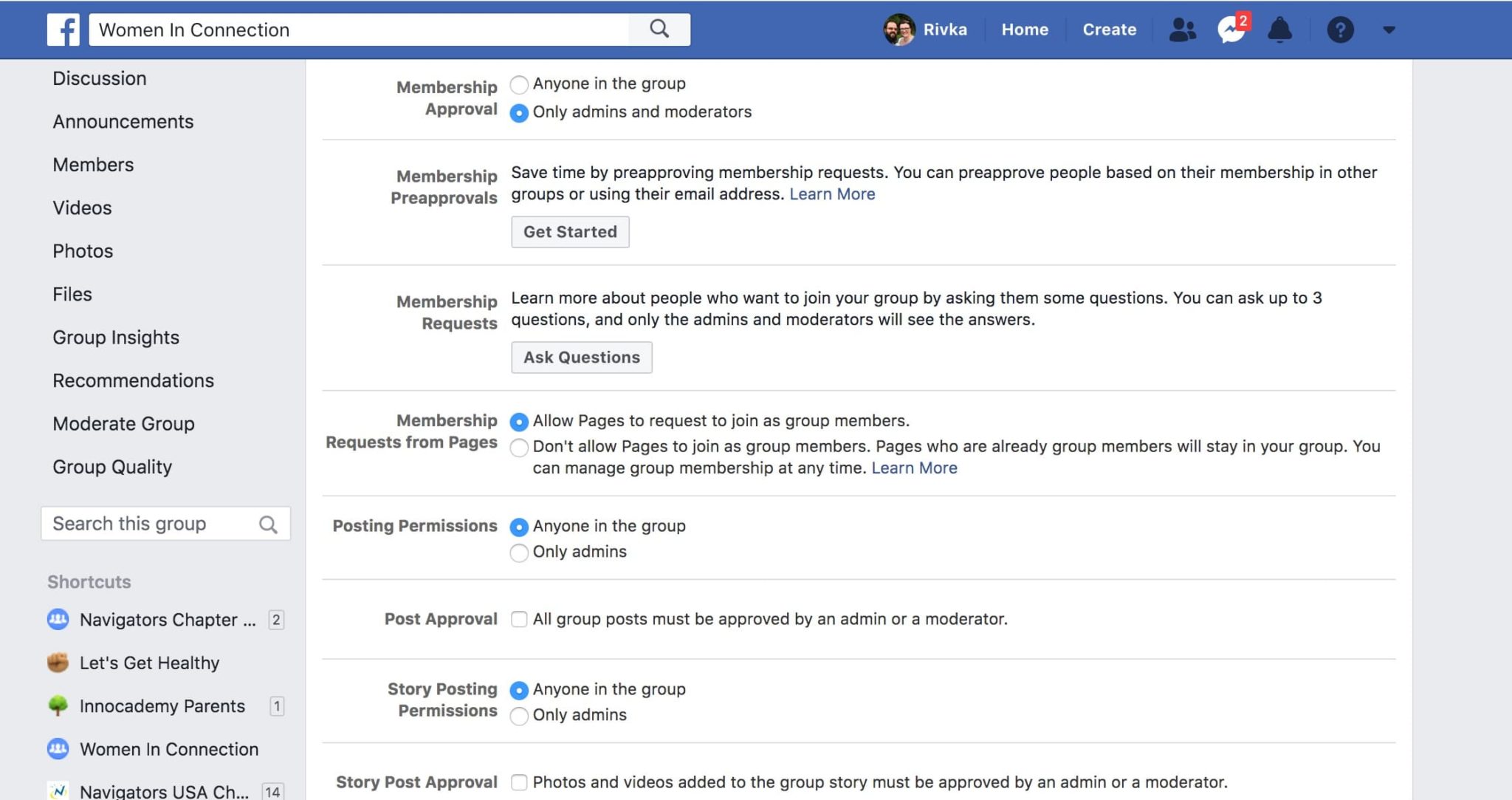The image size is (1512, 800).
Task: Click the magnifier in Search this group
Action: pos(268,524)
